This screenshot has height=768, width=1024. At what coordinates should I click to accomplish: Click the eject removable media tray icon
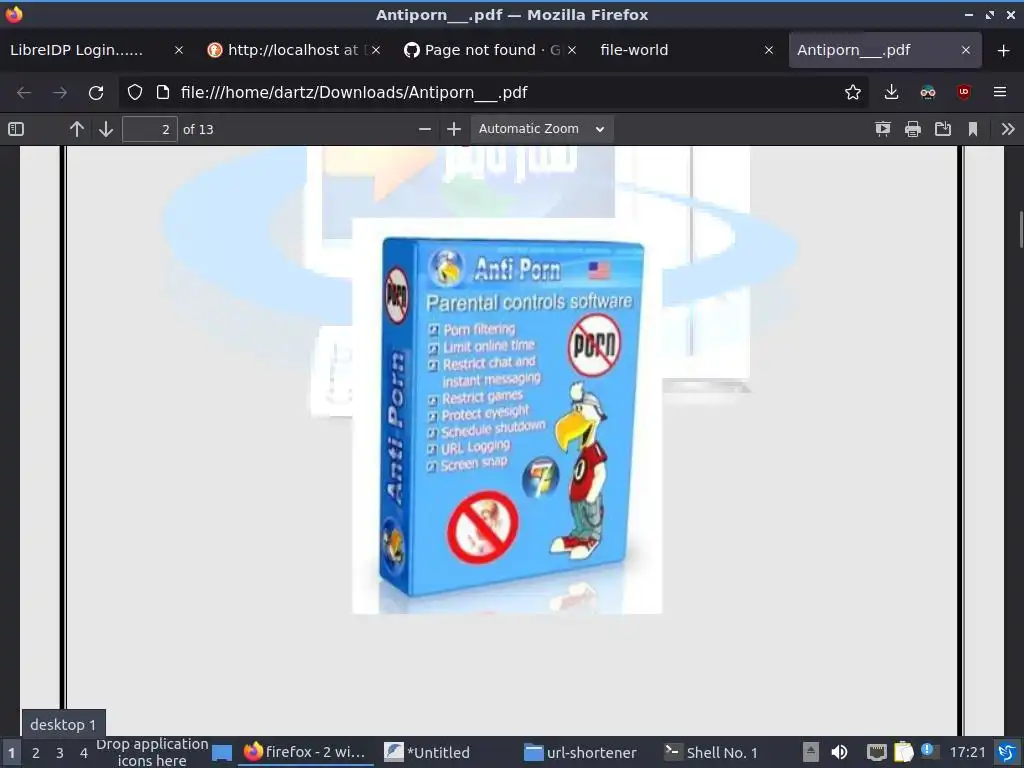810,752
